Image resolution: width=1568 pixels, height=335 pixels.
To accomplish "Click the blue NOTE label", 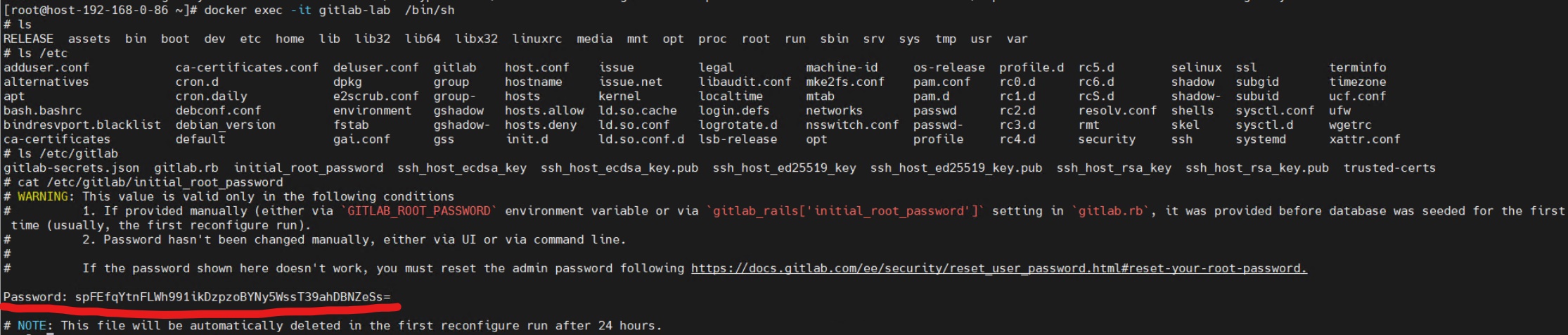I will point(32,325).
